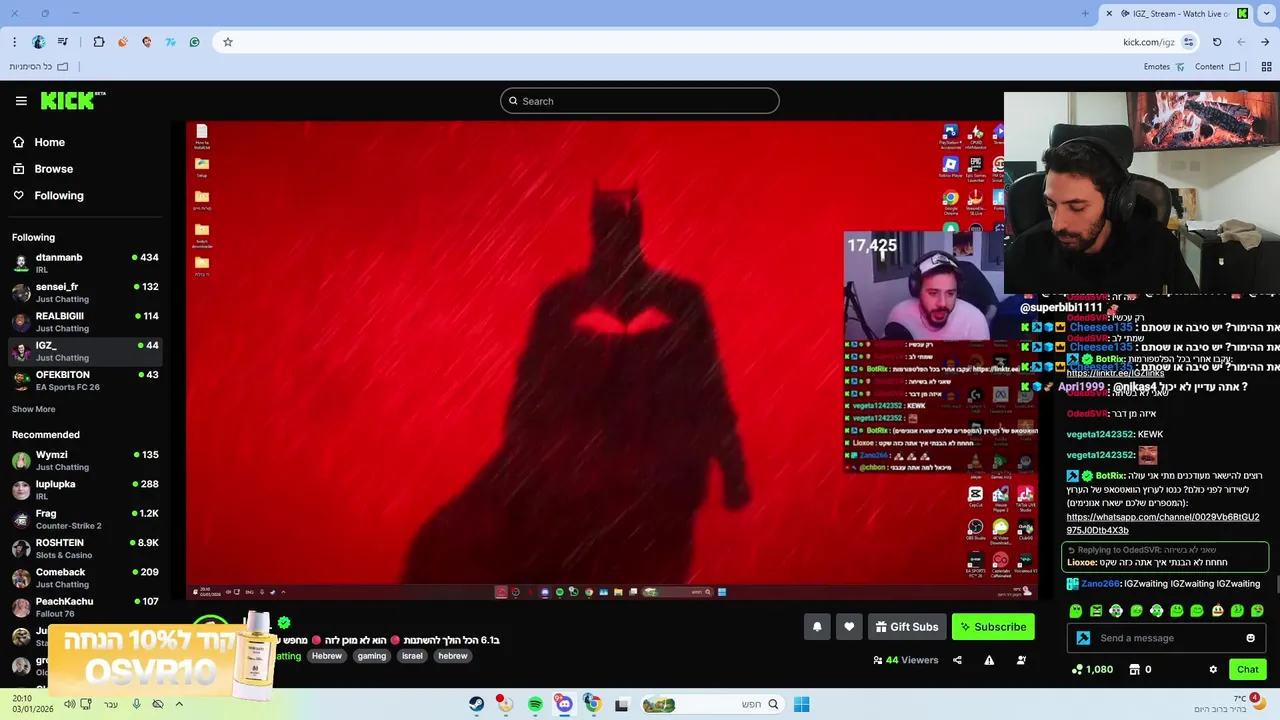Click username vegeta1242352 beside KEWK
The width and height of the screenshot is (1280, 720).
pyautogui.click(x=1100, y=435)
